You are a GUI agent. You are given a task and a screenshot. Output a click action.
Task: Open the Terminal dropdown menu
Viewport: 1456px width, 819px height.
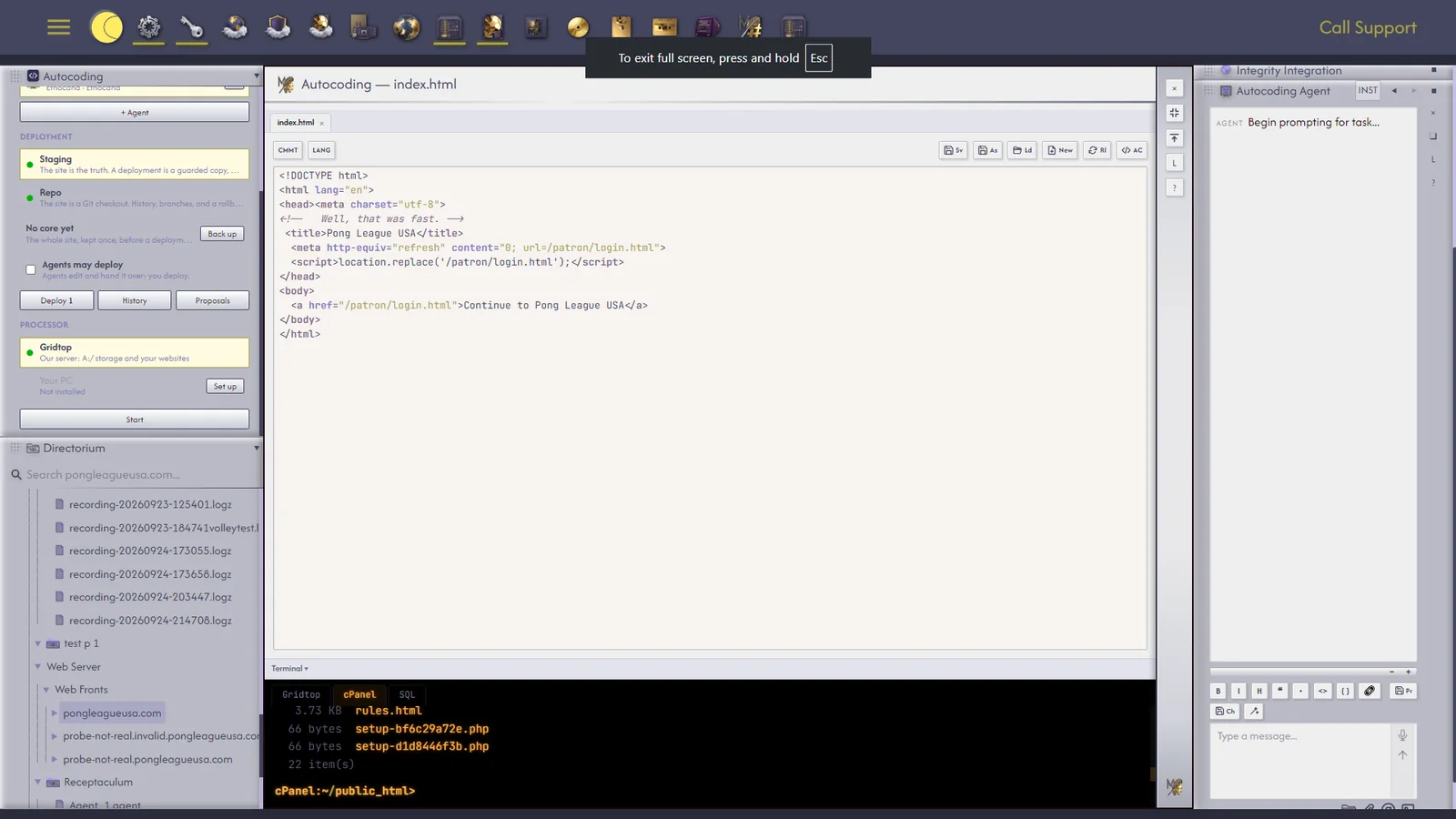coord(289,668)
